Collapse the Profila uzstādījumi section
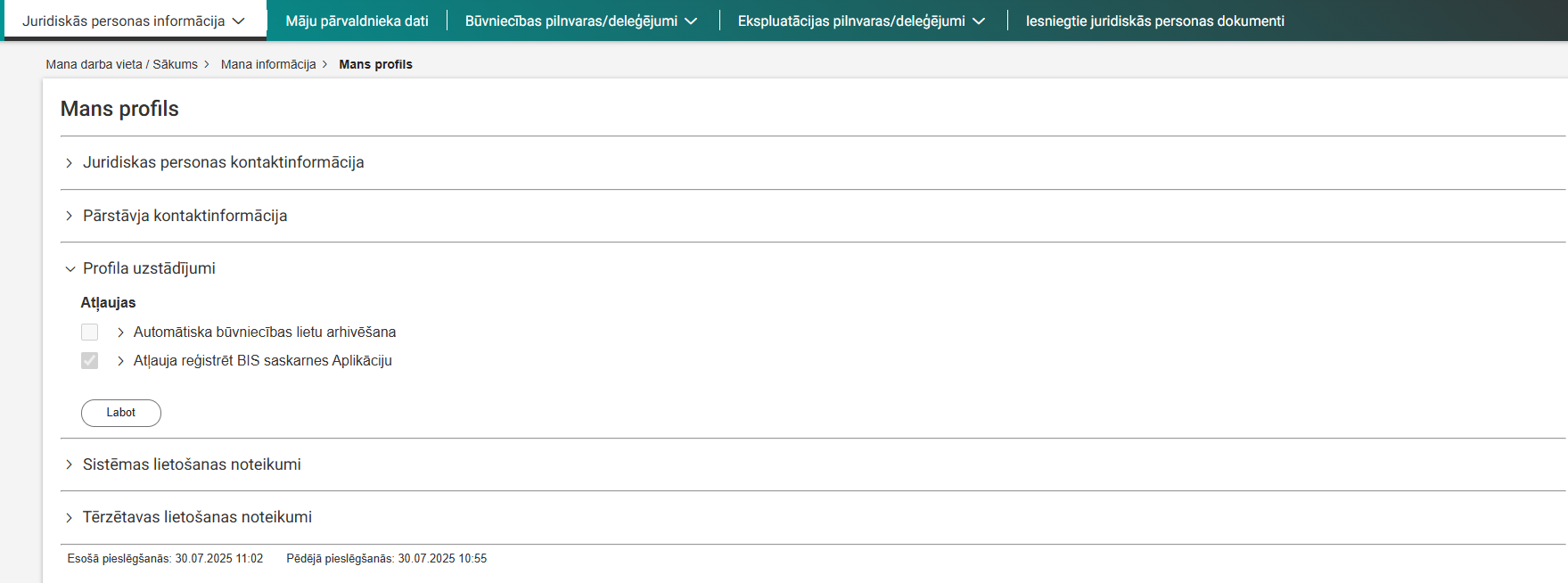Image resolution: width=1568 pixels, height=583 pixels. [149, 268]
